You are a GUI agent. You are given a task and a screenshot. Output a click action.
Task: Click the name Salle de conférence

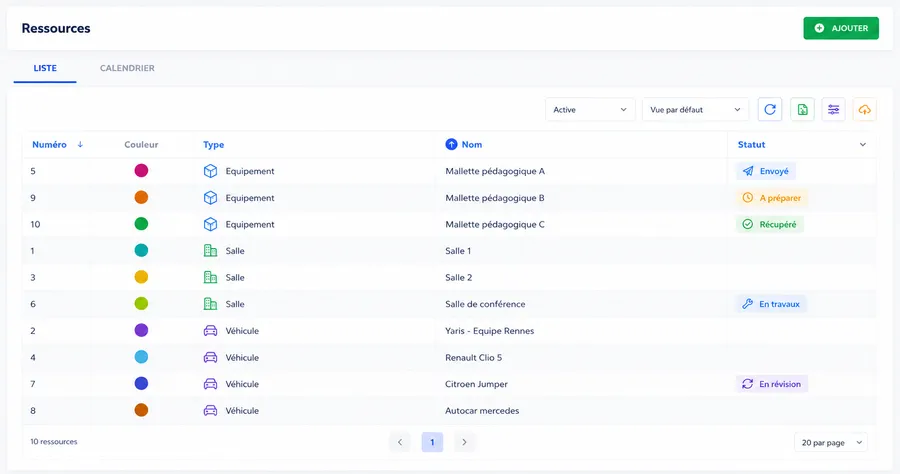point(485,304)
